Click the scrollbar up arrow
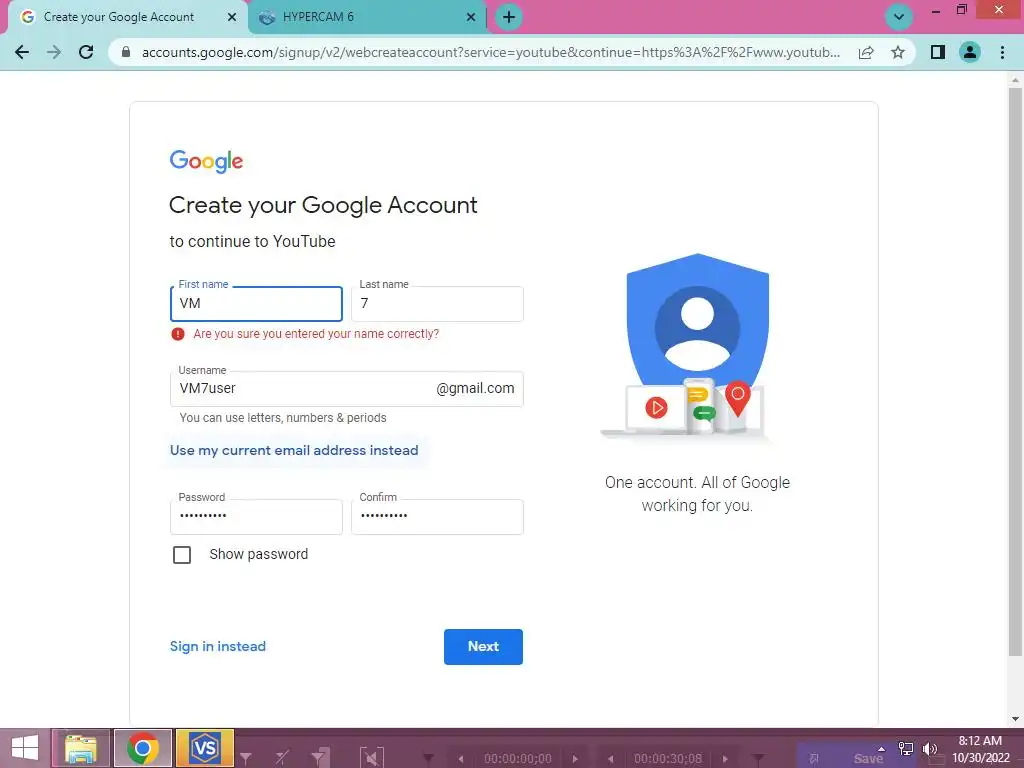 [x=1014, y=80]
